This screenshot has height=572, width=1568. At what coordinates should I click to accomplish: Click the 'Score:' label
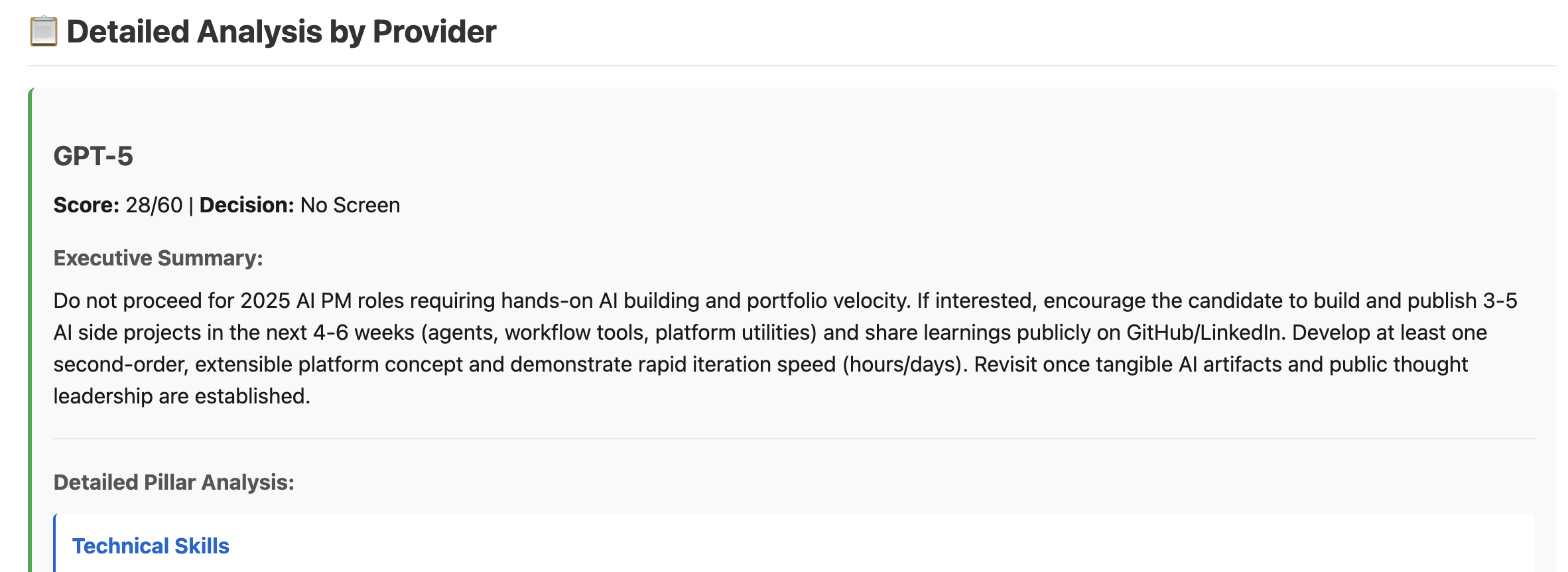coord(86,206)
